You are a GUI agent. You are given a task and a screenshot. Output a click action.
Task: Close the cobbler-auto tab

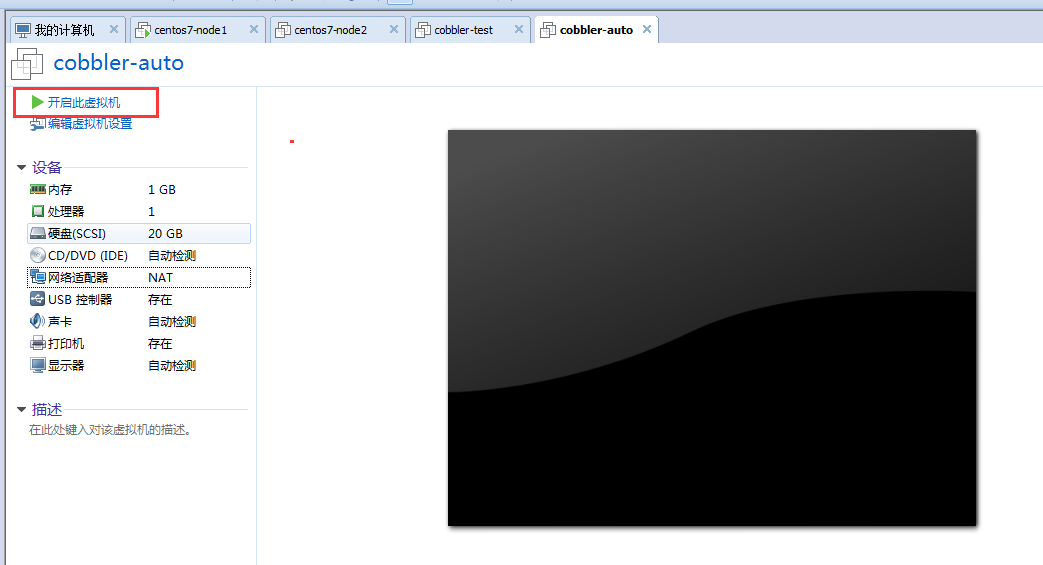(647, 29)
